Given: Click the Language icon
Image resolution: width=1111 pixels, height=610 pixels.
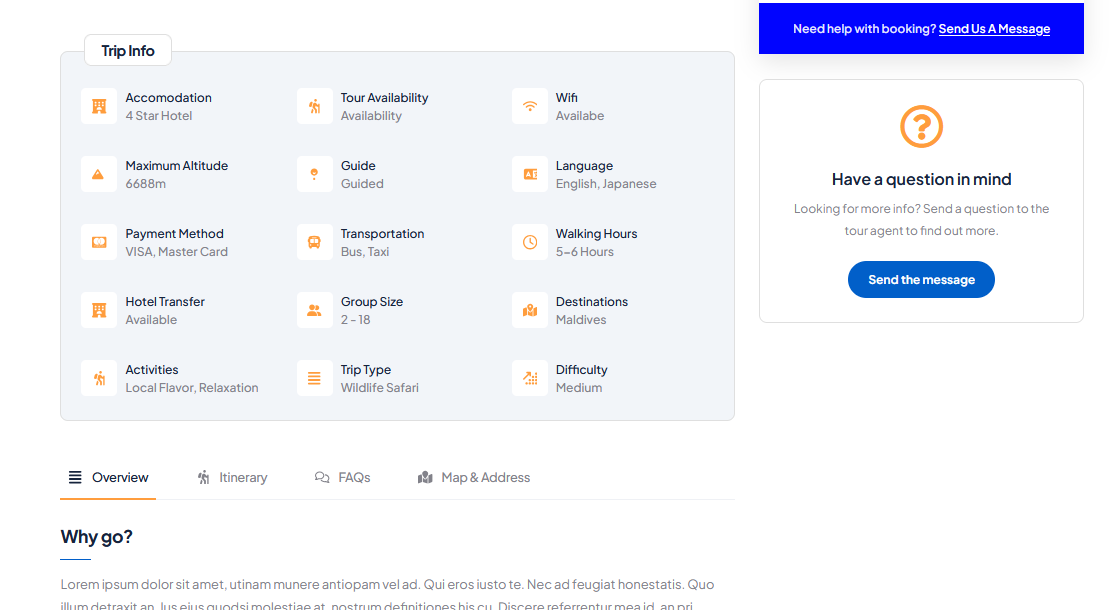Looking at the screenshot, I should pos(530,174).
